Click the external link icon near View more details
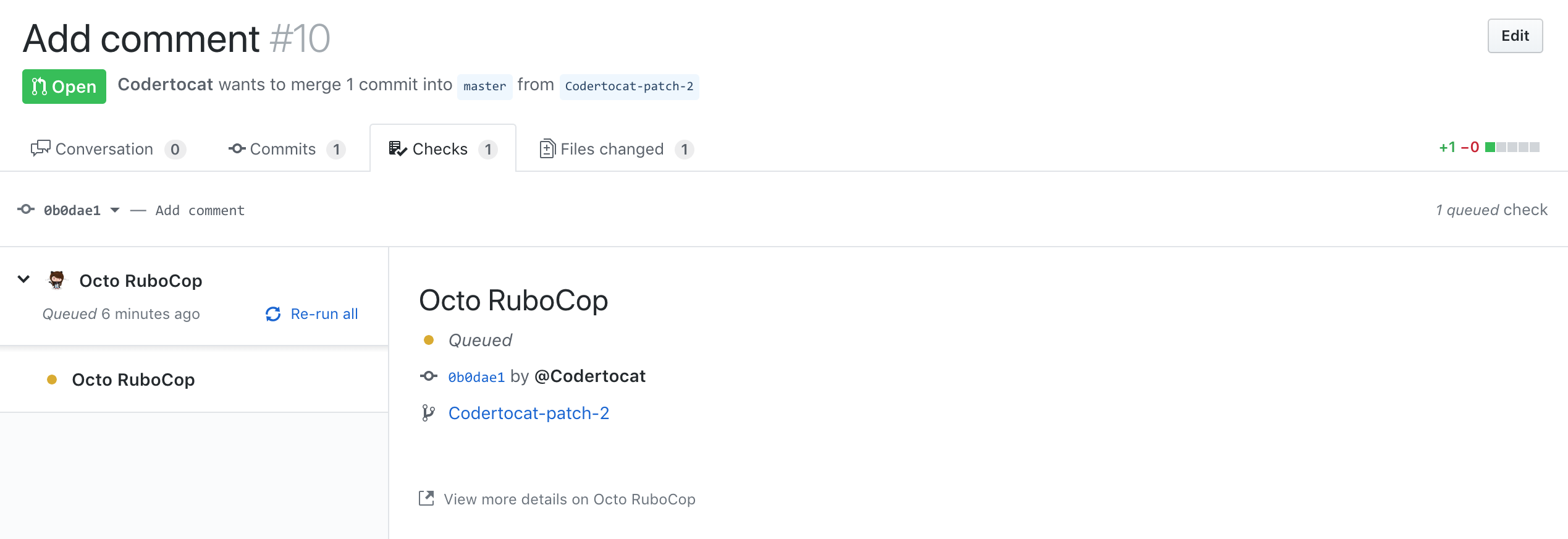Screen dimensions: 1568x539 point(426,499)
